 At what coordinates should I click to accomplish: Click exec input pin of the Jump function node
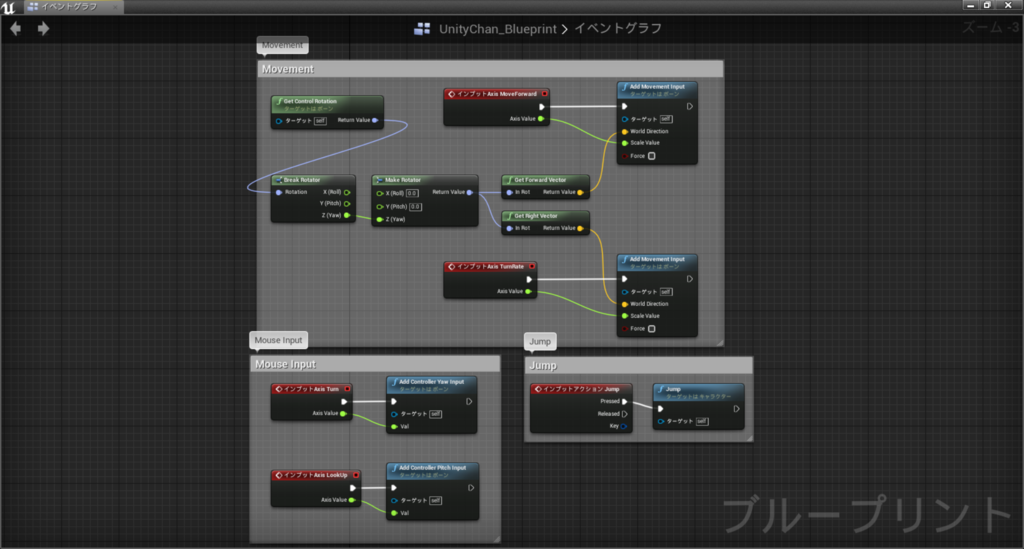[x=660, y=409]
